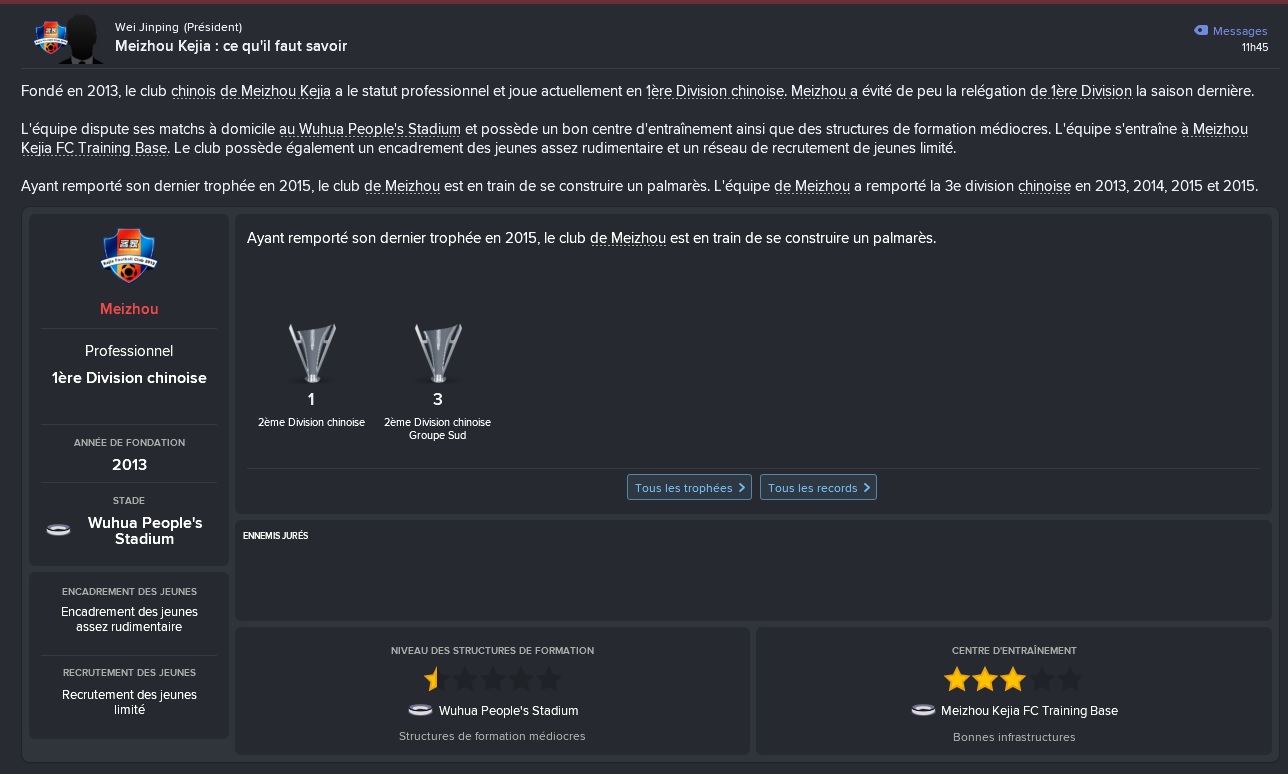This screenshot has width=1288, height=774.
Task: Click the stadium icon under youth facilities rating
Action: [x=421, y=710]
